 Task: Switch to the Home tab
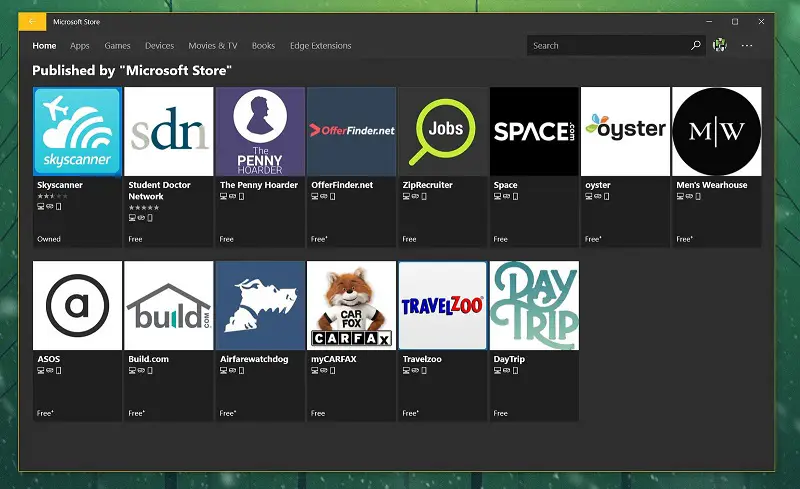coord(44,45)
